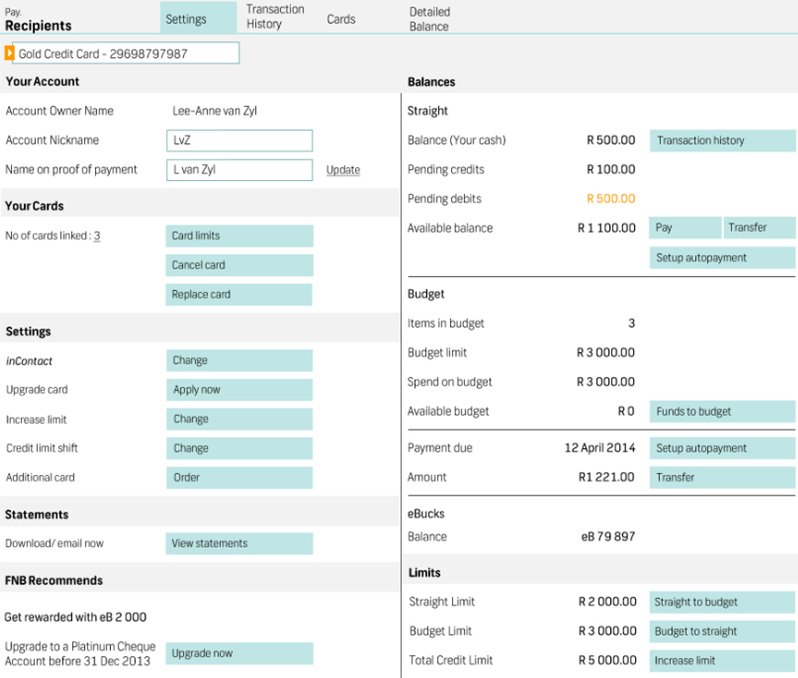Click Change next to Credit limit shift
Viewport: 798px width, 678px height.
coord(239,448)
